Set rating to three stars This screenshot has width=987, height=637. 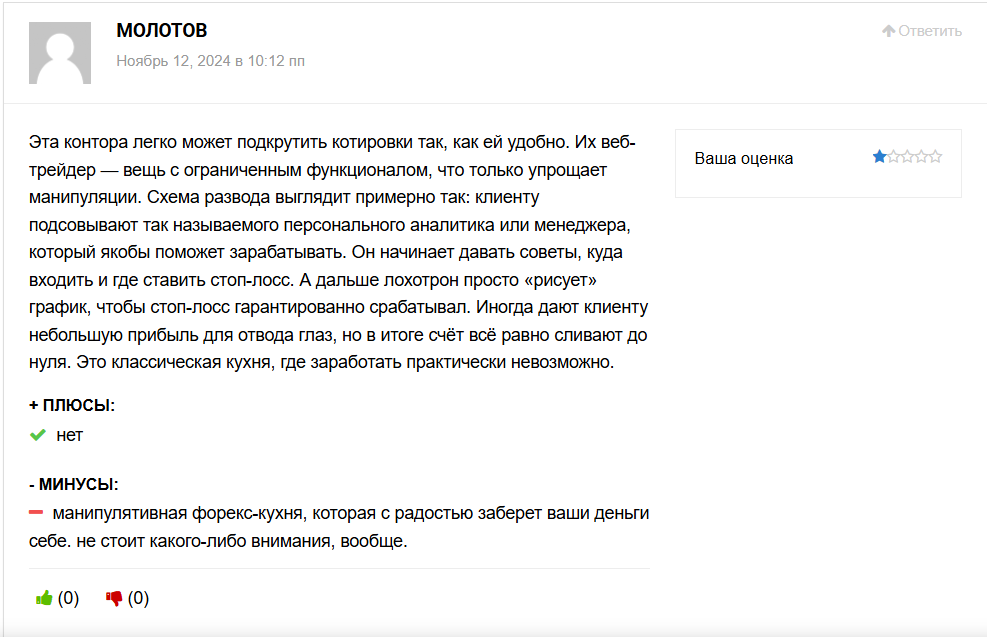pyautogui.click(x=907, y=157)
